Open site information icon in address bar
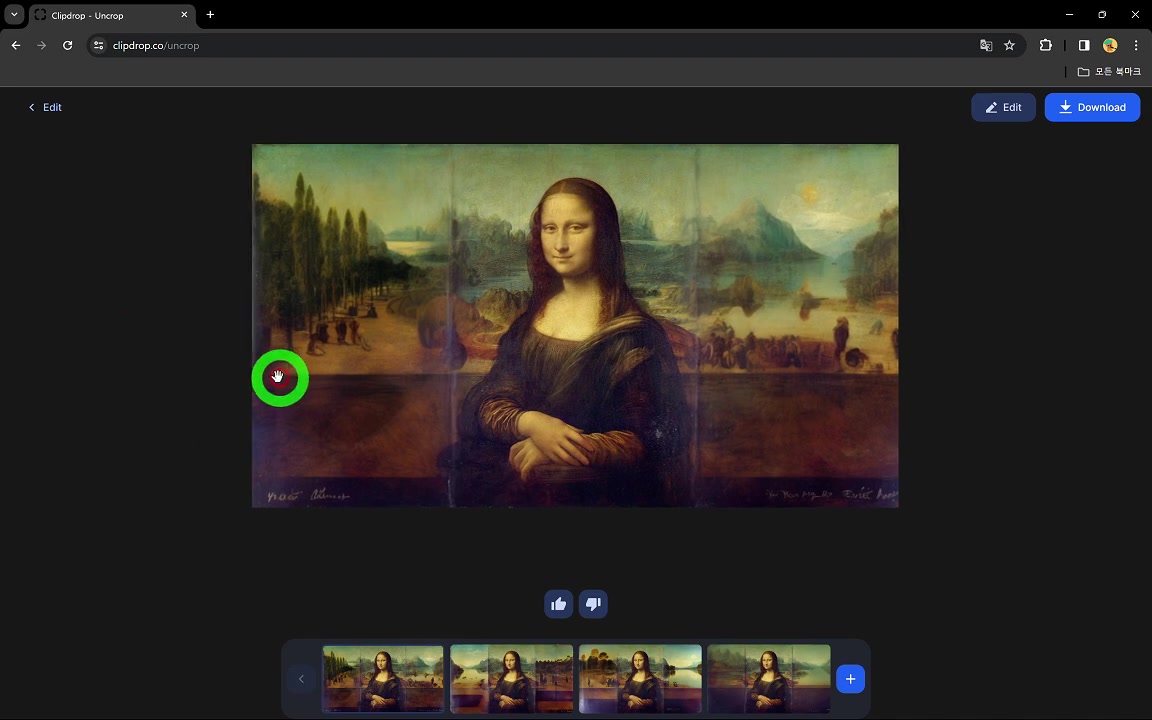This screenshot has width=1152, height=720. 98,46
